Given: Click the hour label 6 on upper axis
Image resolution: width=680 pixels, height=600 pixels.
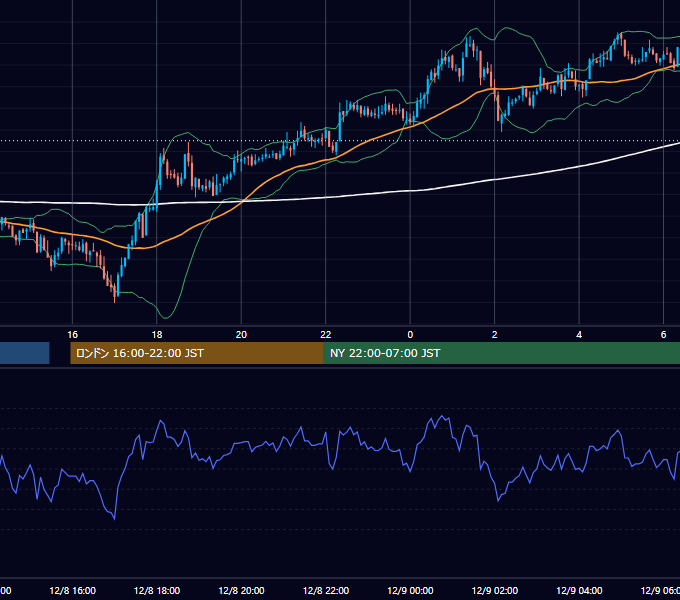Looking at the screenshot, I should click(664, 335).
